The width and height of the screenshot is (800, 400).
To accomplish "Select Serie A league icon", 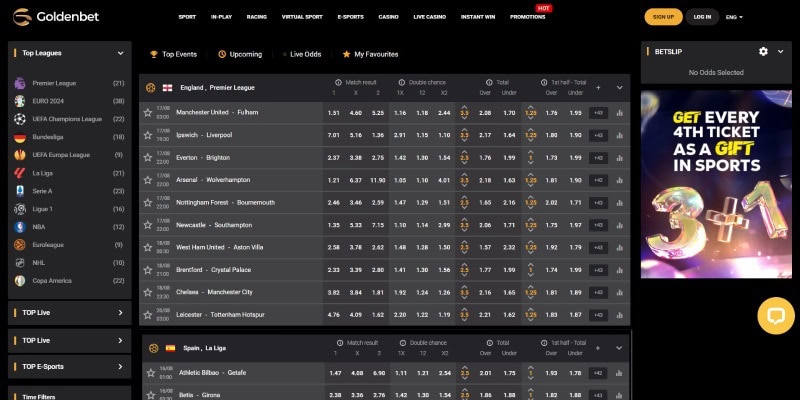I will point(20,191).
